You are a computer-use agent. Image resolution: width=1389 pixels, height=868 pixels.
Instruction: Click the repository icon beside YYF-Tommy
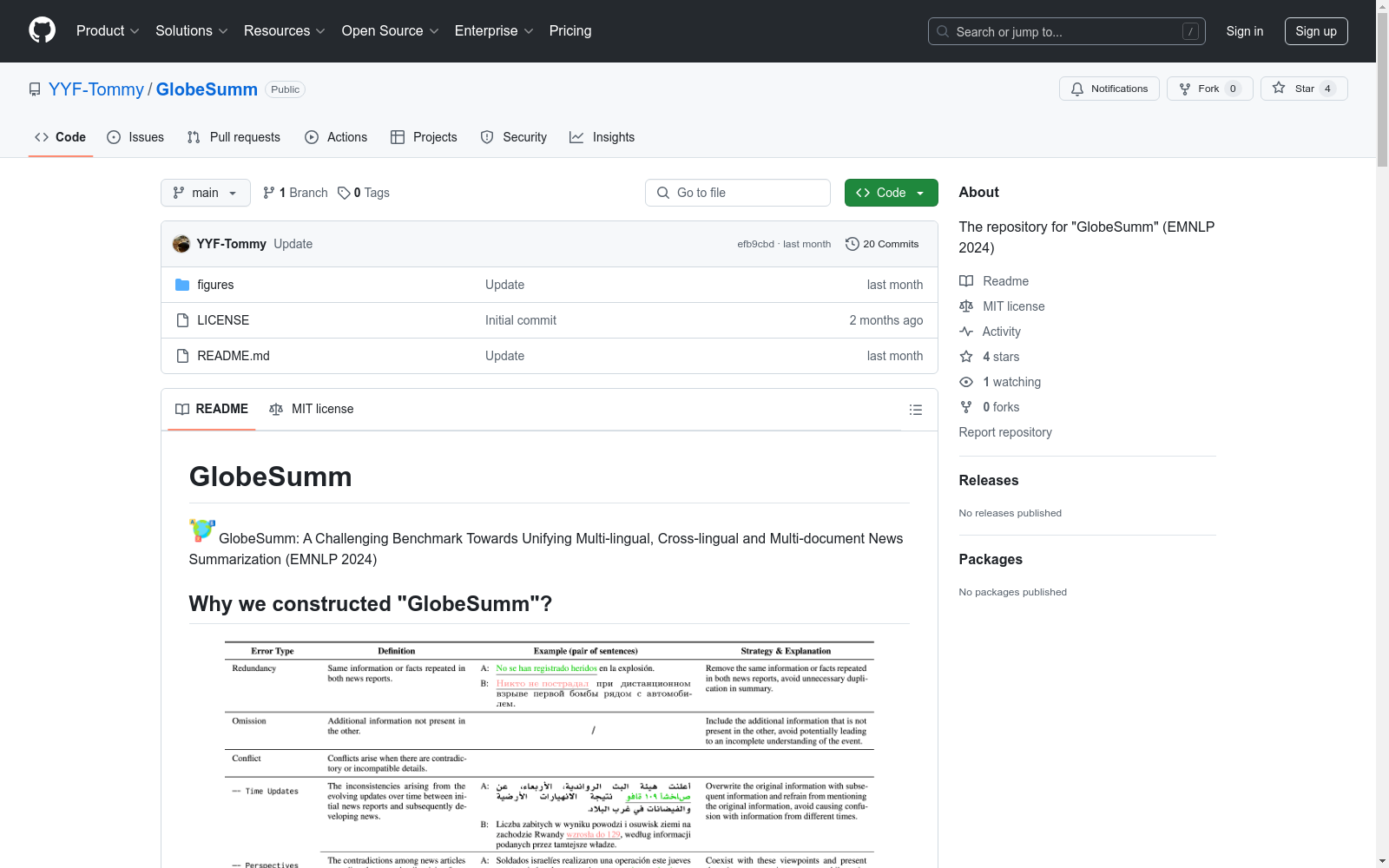click(x=35, y=89)
